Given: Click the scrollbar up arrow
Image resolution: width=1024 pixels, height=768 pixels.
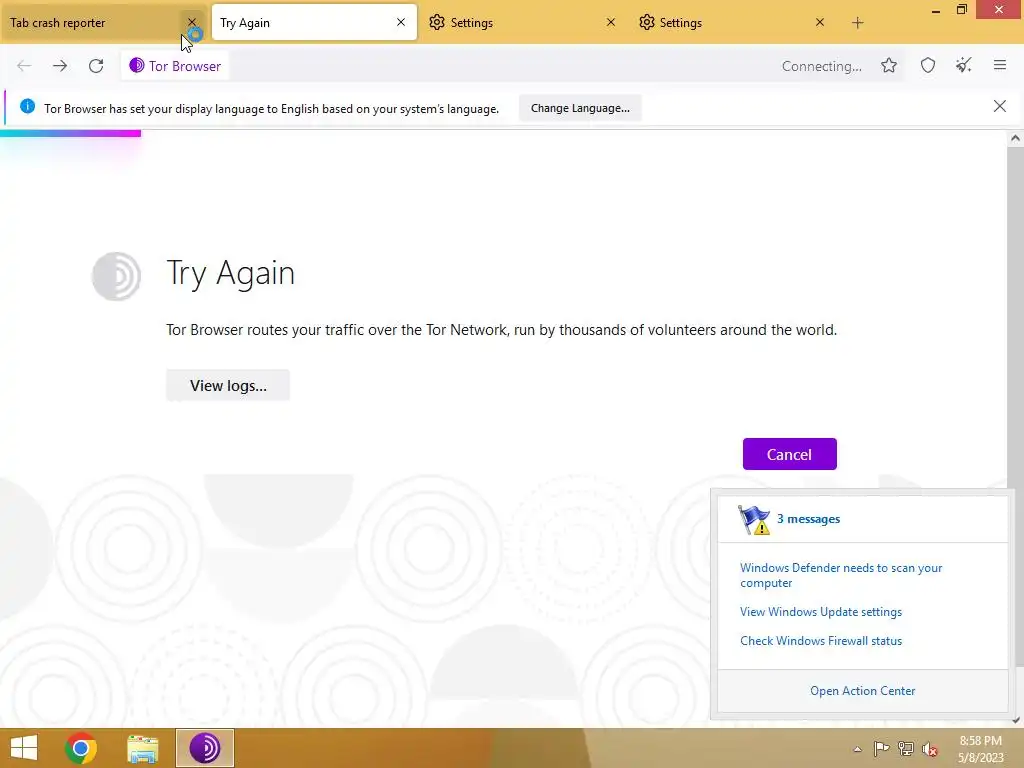Looking at the screenshot, I should pyautogui.click(x=1015, y=138).
